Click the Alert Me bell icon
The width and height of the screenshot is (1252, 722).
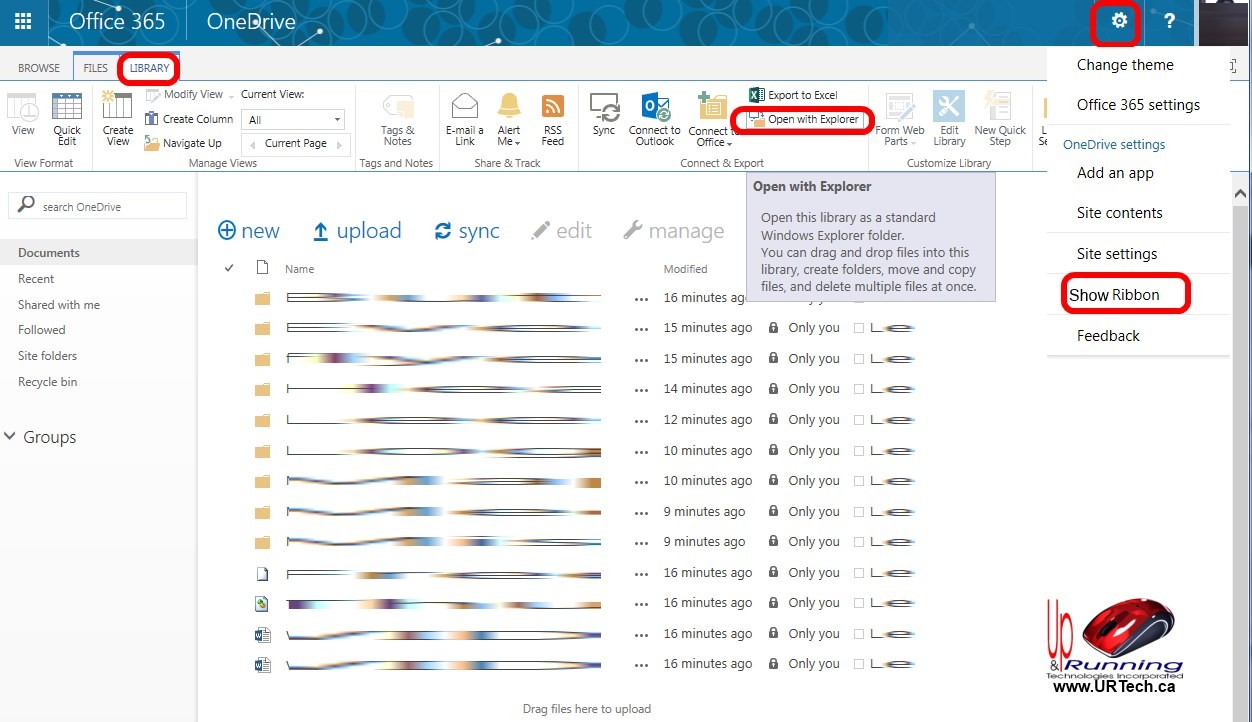tap(509, 118)
